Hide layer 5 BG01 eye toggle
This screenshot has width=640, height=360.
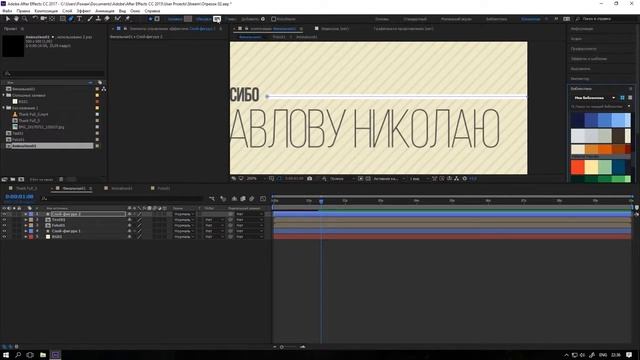click(x=4, y=237)
